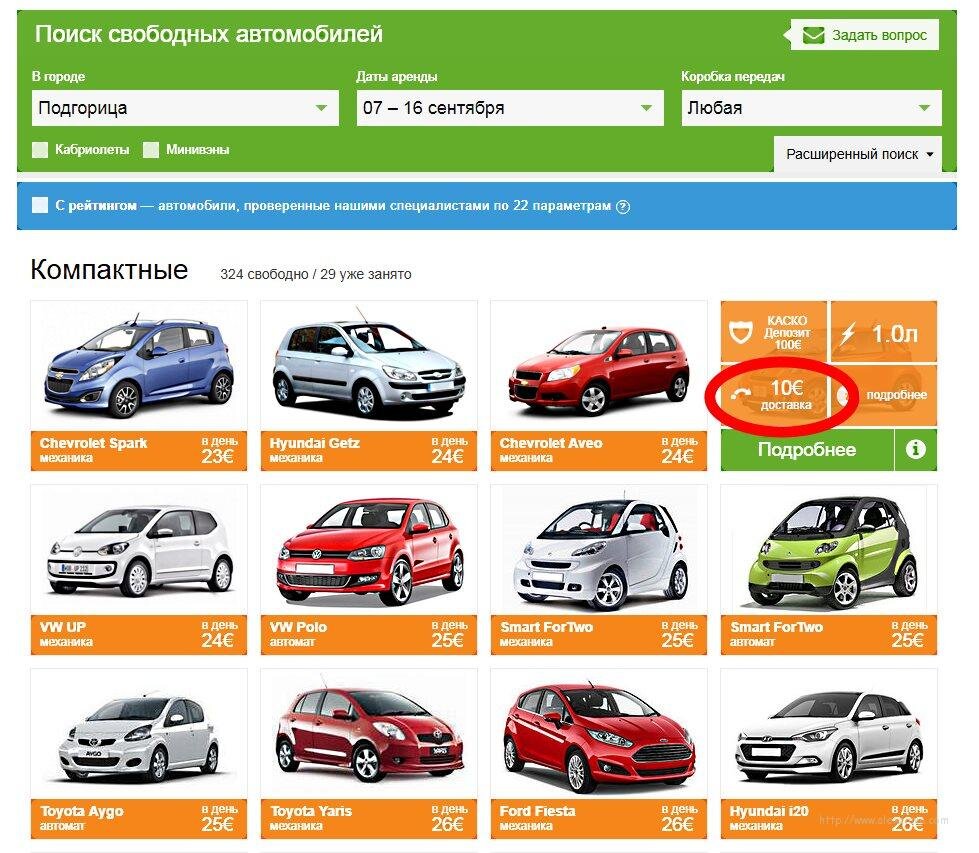Click the lightning 1.0л engine tile
979x853 pixels.
coord(883,332)
